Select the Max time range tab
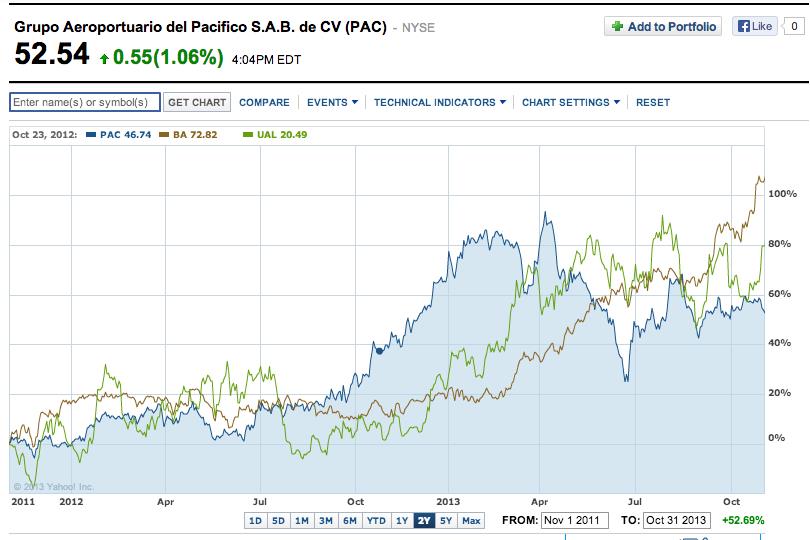 click(x=471, y=520)
